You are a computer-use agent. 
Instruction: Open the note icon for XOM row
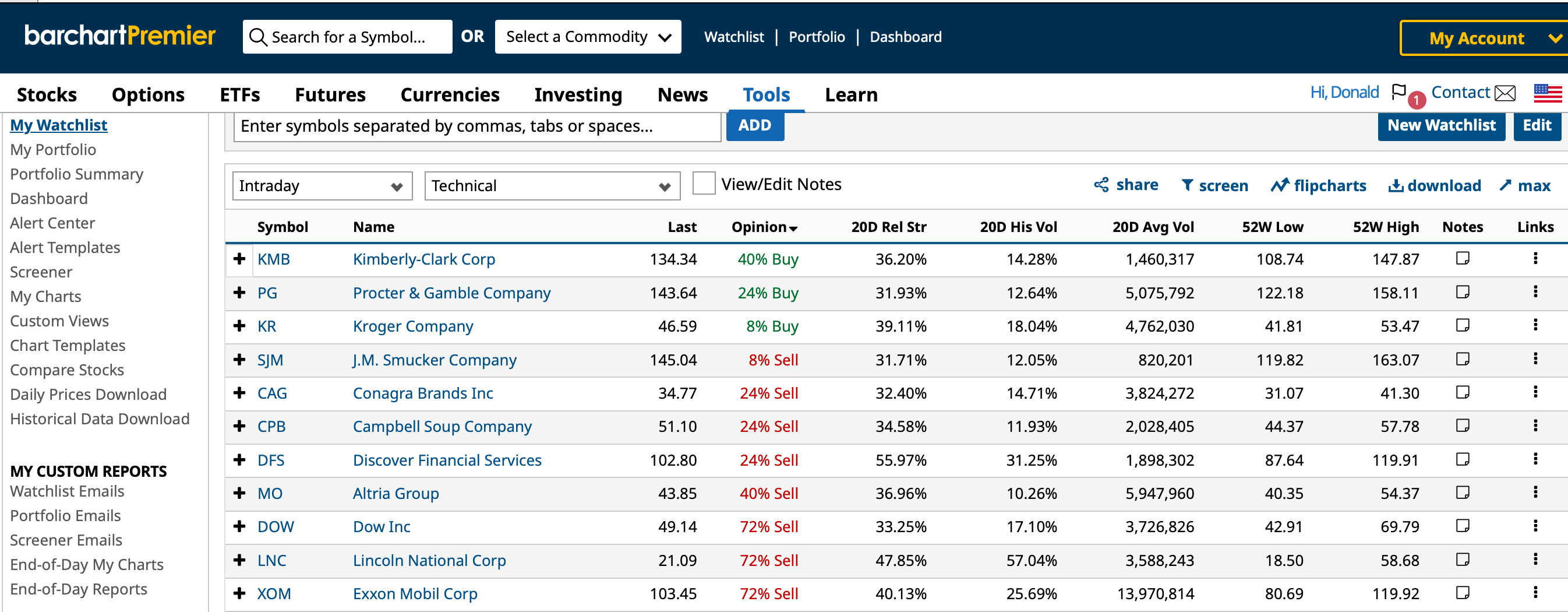tap(1463, 593)
